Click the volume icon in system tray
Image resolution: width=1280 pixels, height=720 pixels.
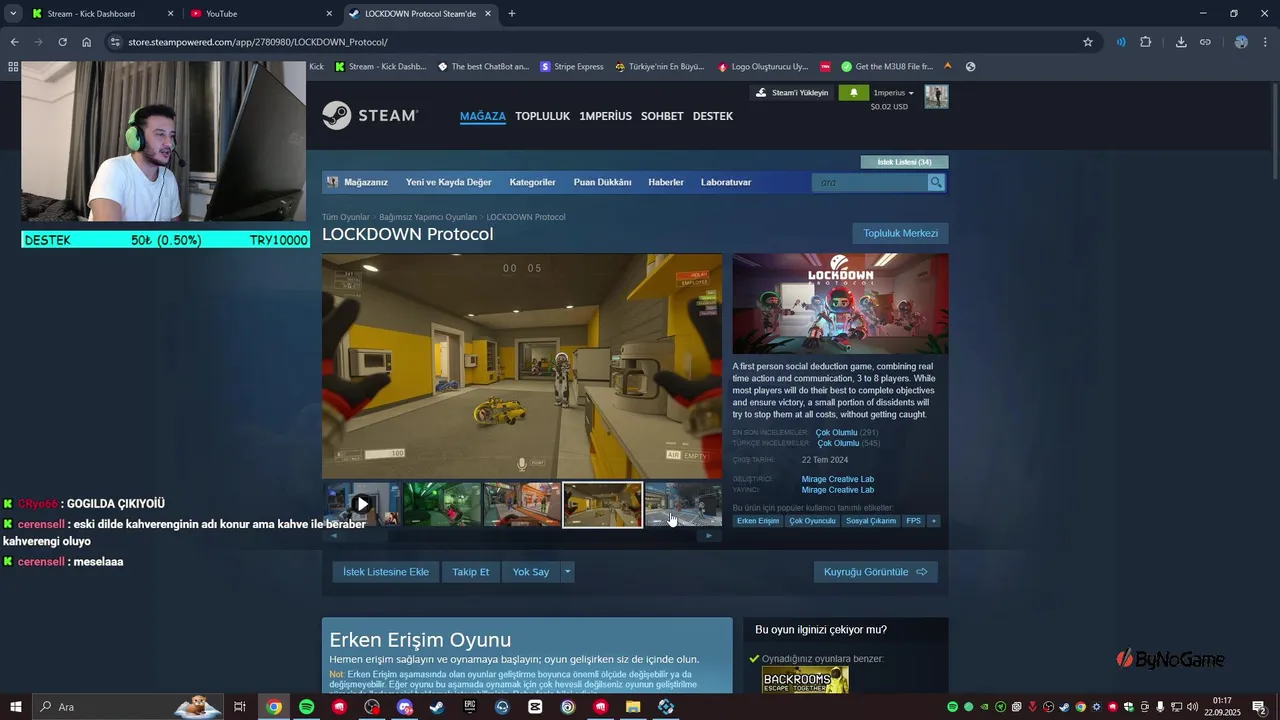coord(1192,707)
